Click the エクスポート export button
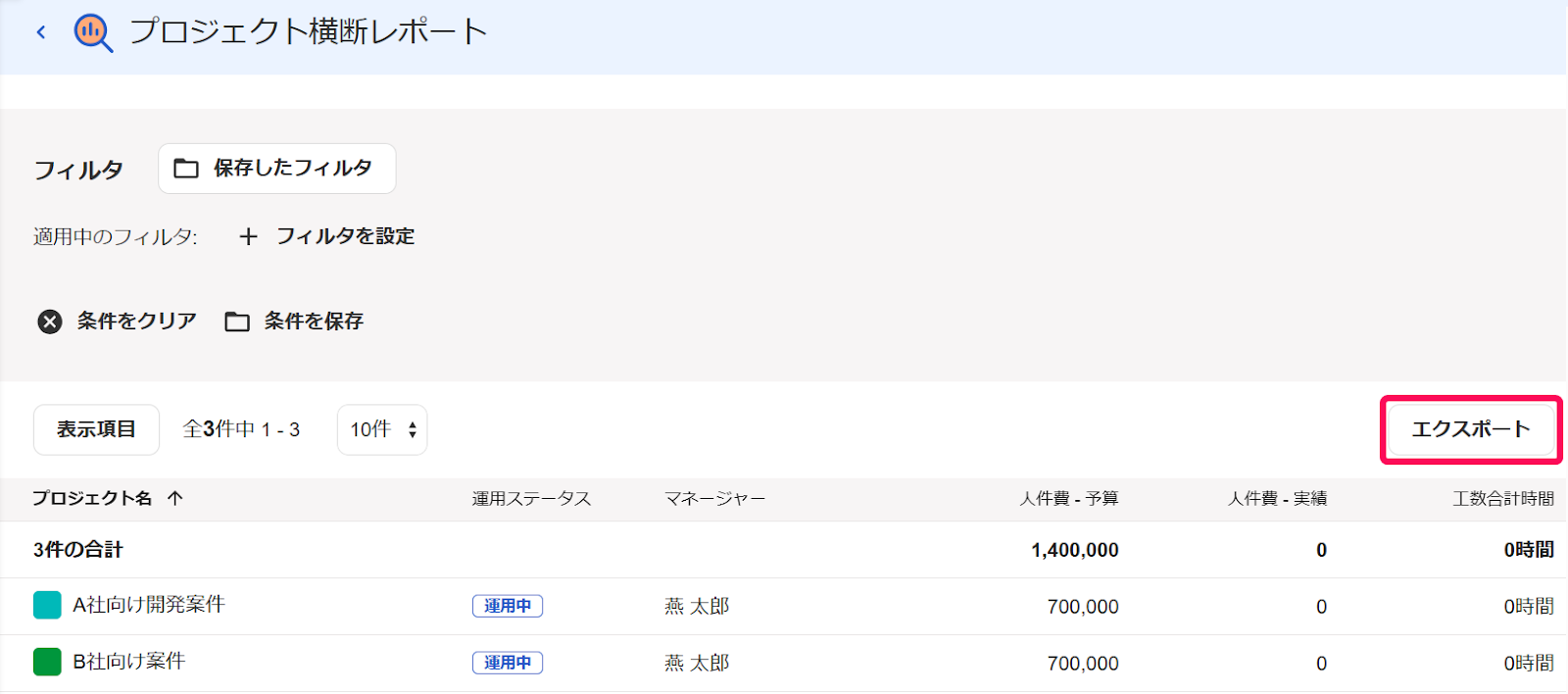Viewport: 1568px width, 694px height. click(1471, 429)
